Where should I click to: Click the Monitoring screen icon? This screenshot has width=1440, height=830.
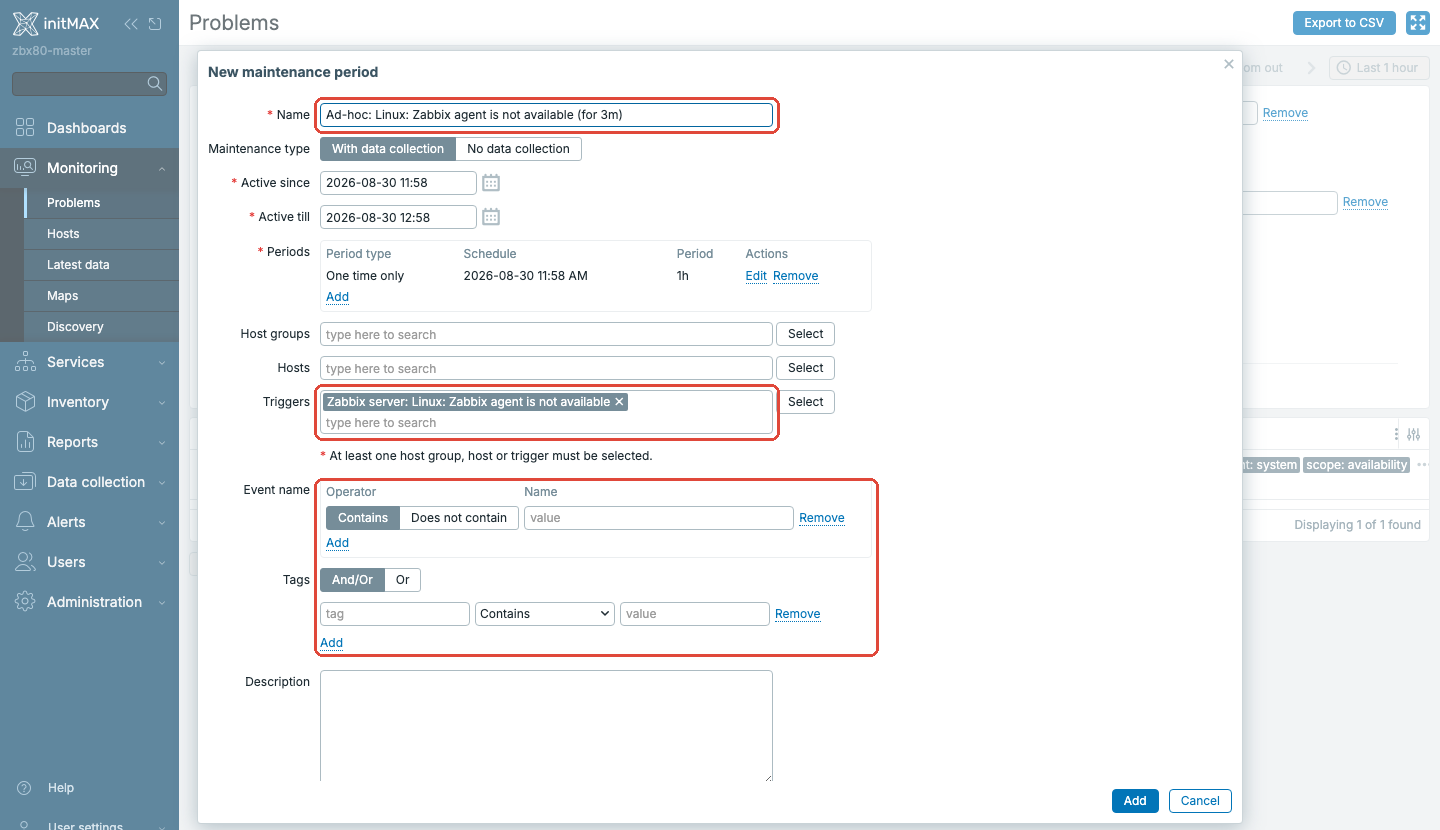click(x=25, y=168)
